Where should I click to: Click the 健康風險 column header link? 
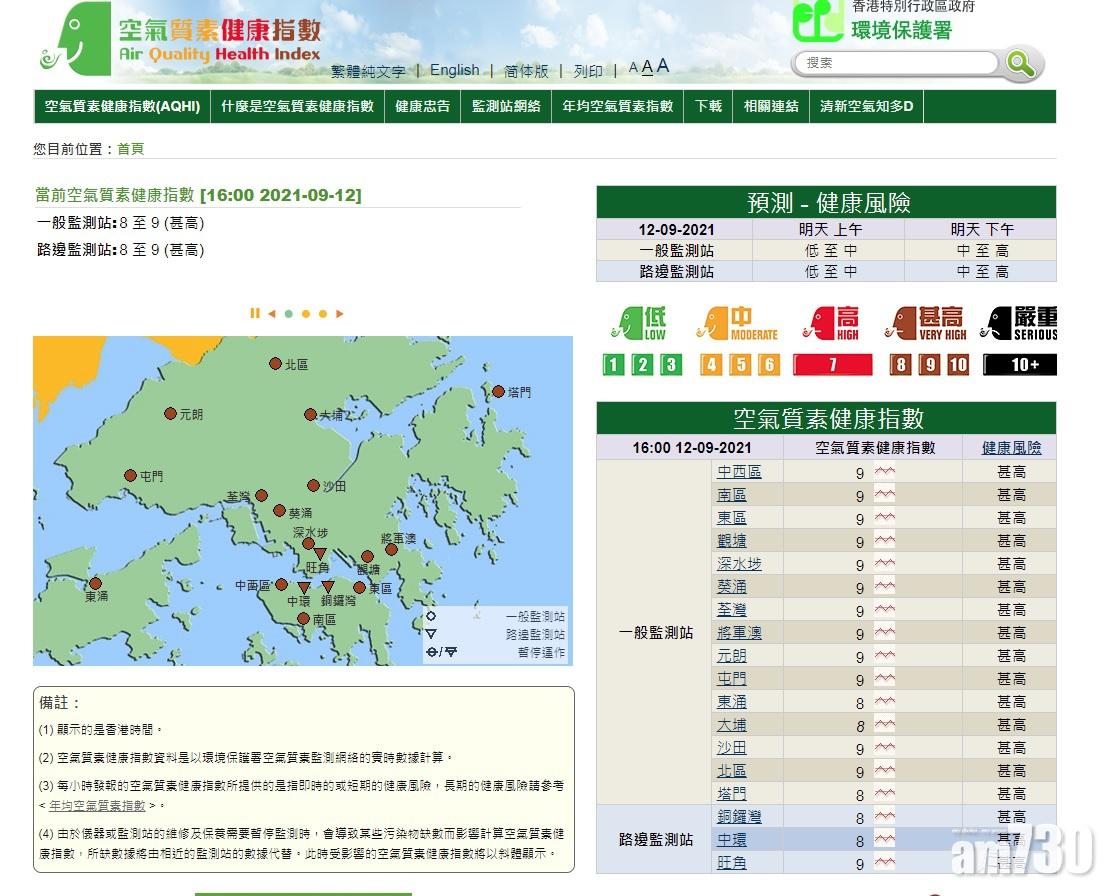click(1011, 448)
